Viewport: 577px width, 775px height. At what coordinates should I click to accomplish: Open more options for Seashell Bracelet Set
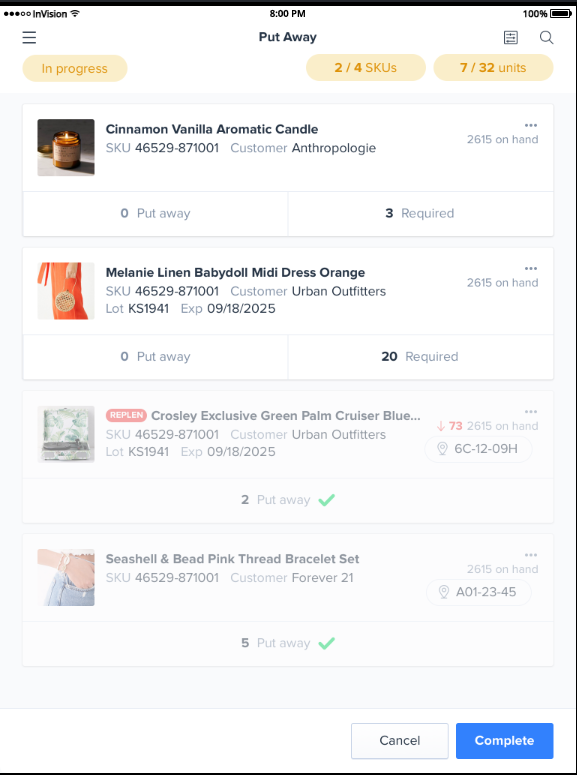(x=531, y=556)
